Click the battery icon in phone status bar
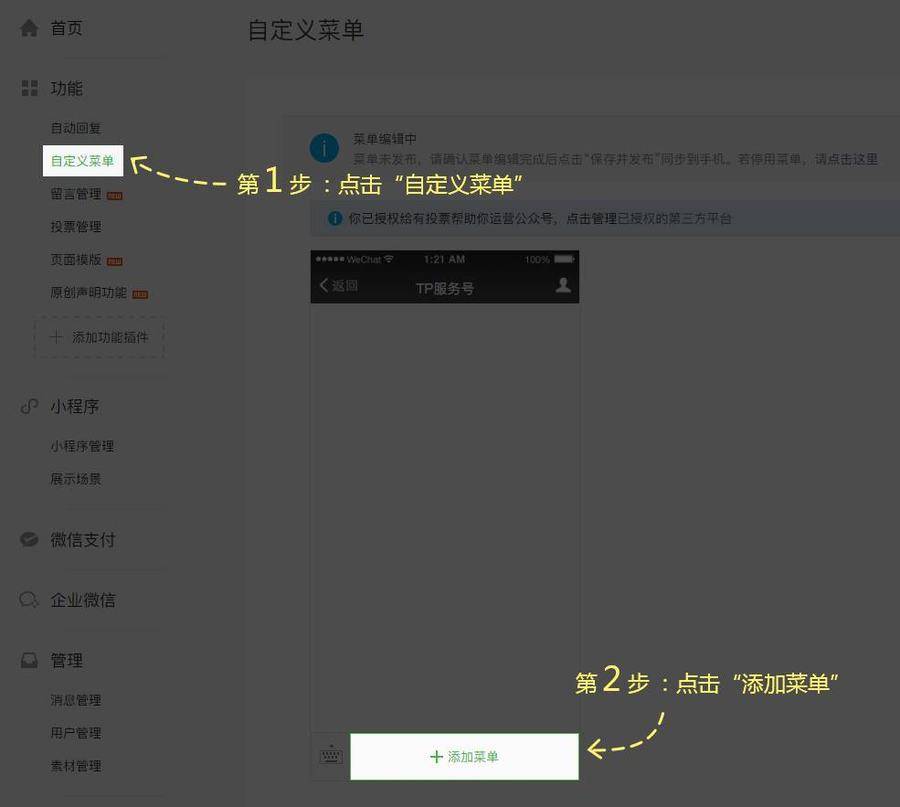The height and width of the screenshot is (807, 900). [x=564, y=259]
